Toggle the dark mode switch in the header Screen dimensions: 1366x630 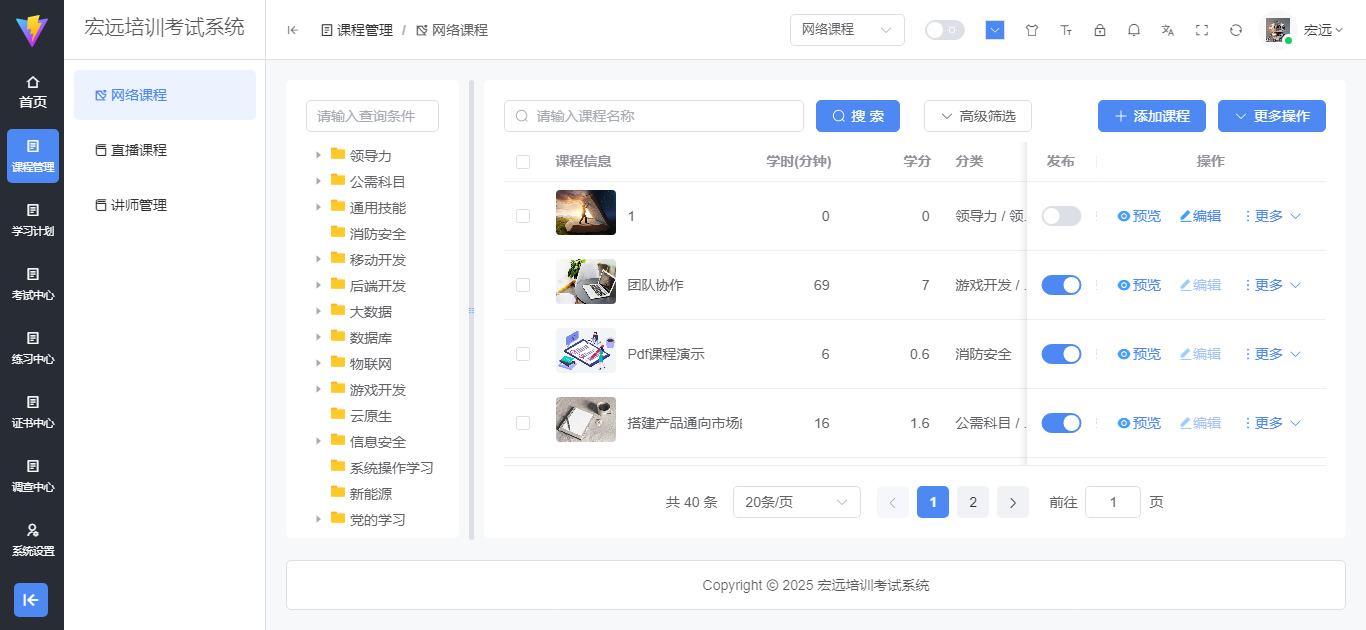(944, 30)
